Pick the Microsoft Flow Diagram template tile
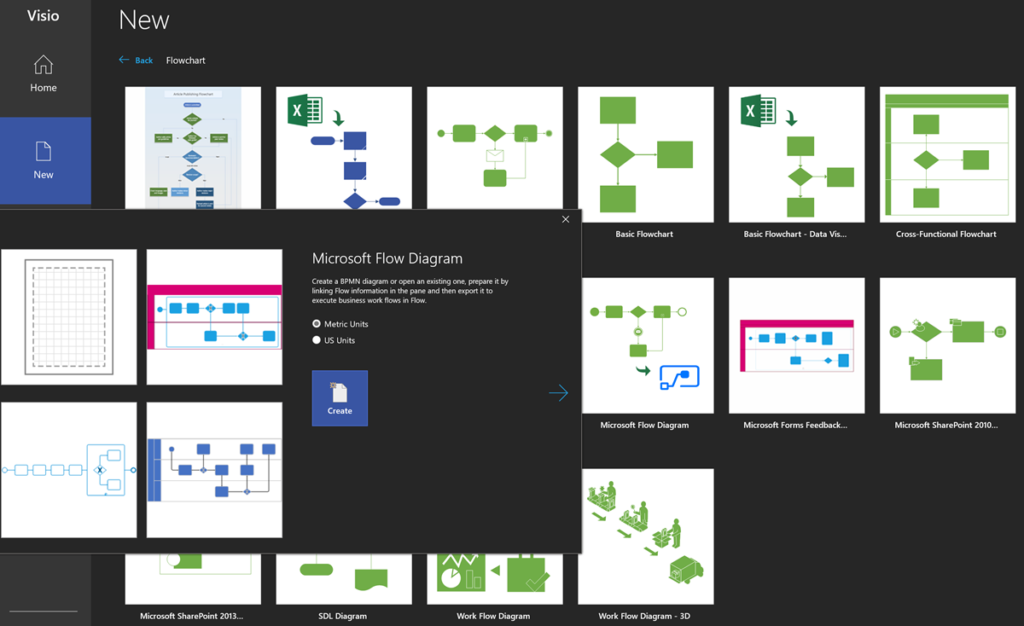This screenshot has height=626, width=1024. (x=645, y=345)
